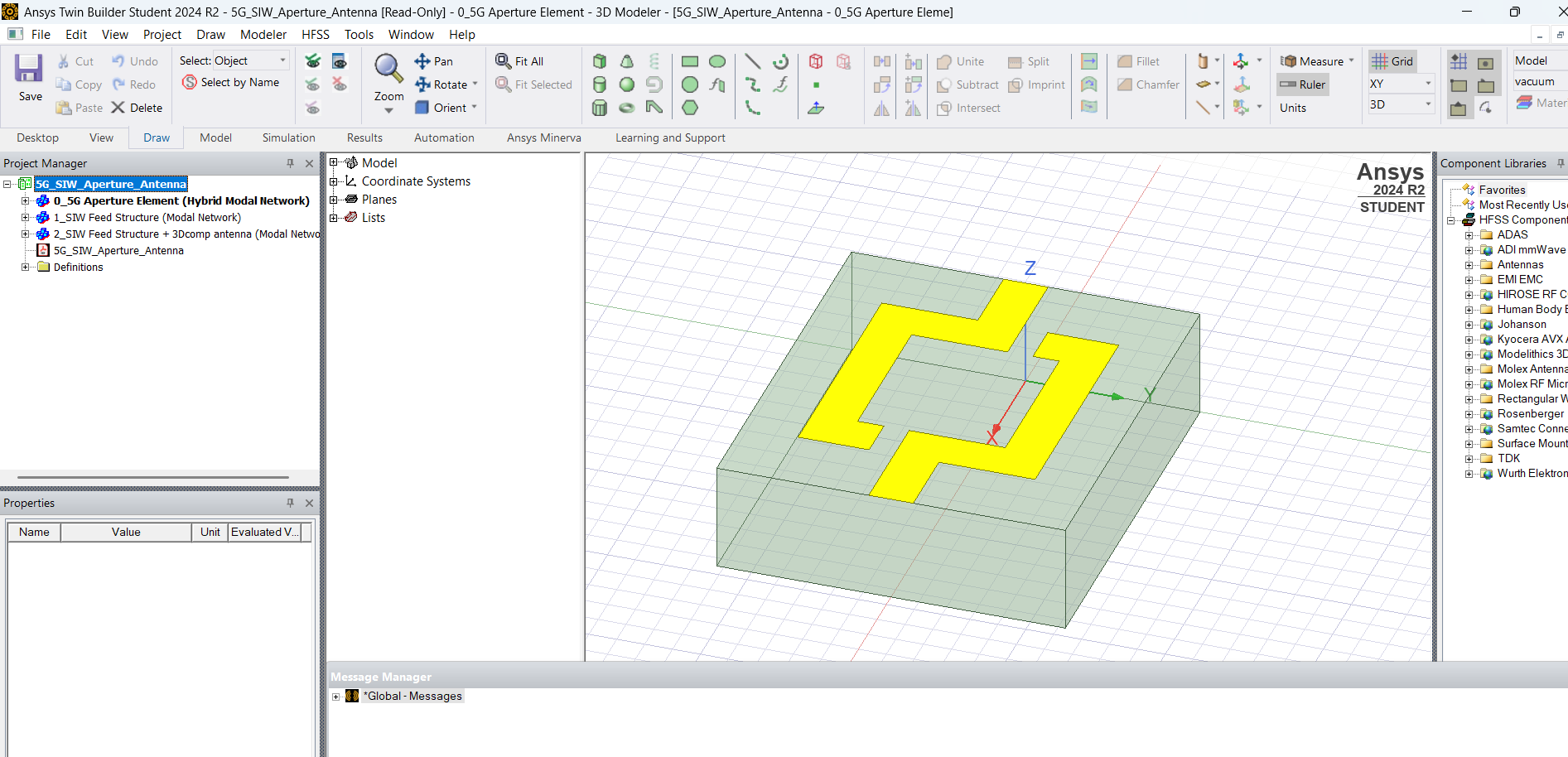Select the Draw regular polyhedron tool
Image resolution: width=1568 pixels, height=757 pixels.
click(600, 108)
